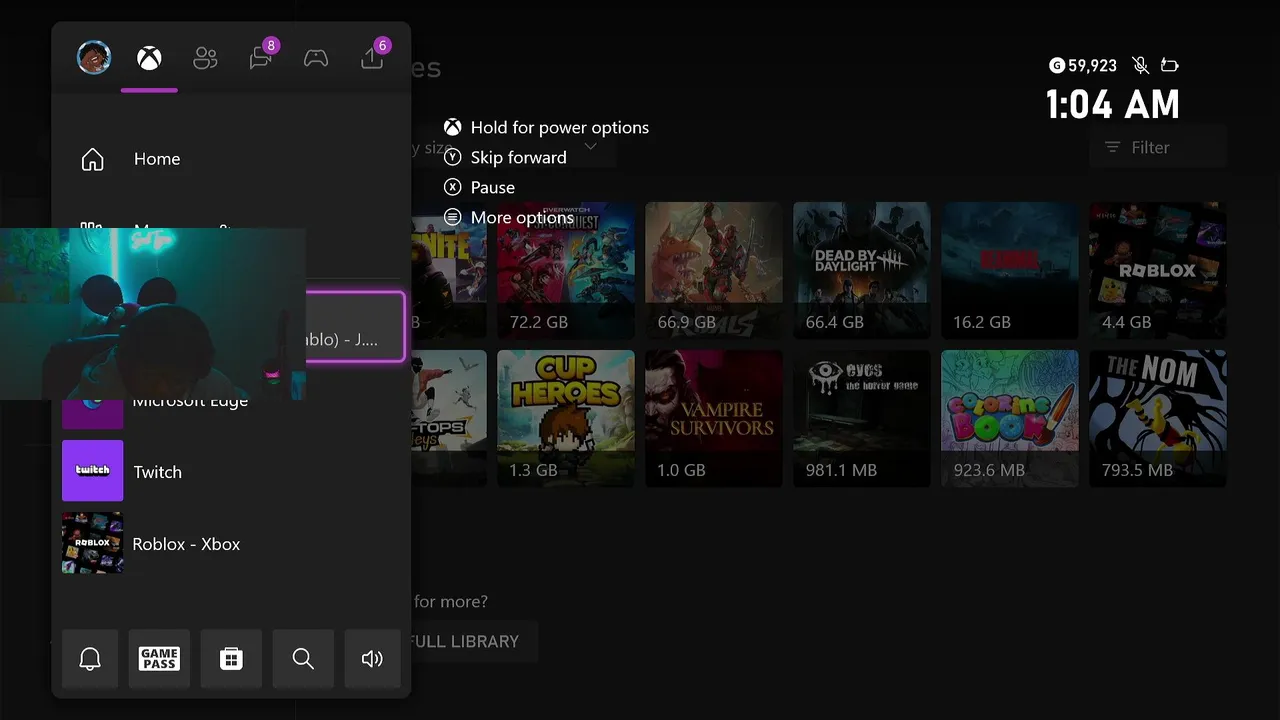Click the controller battery status icon
This screenshot has width=1280, height=720.
(1169, 65)
